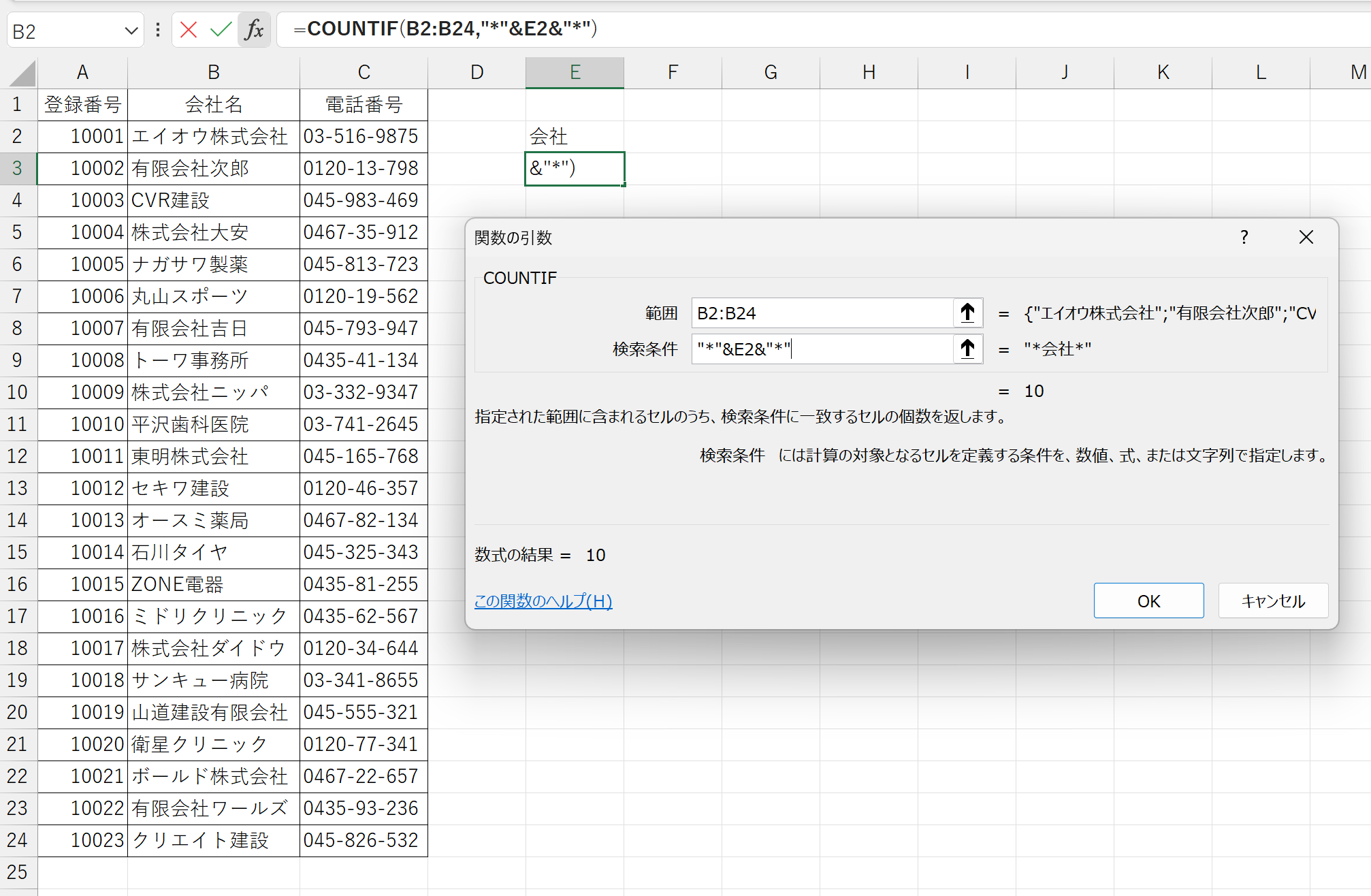Click cell トーワ事務所

click(214, 360)
